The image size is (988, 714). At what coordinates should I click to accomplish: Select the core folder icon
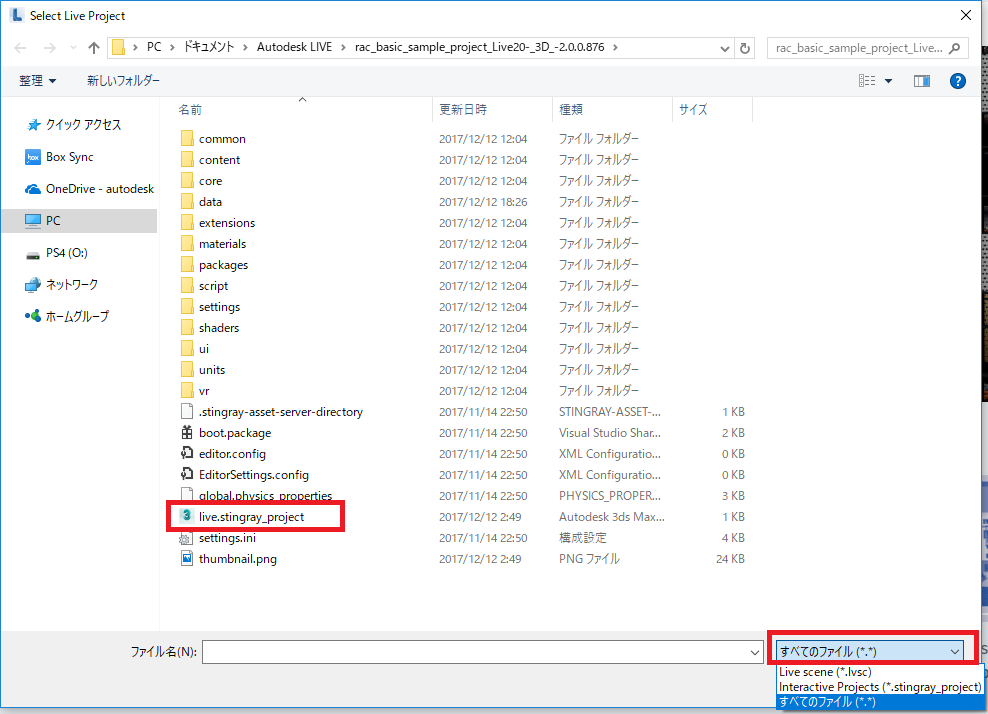187,181
